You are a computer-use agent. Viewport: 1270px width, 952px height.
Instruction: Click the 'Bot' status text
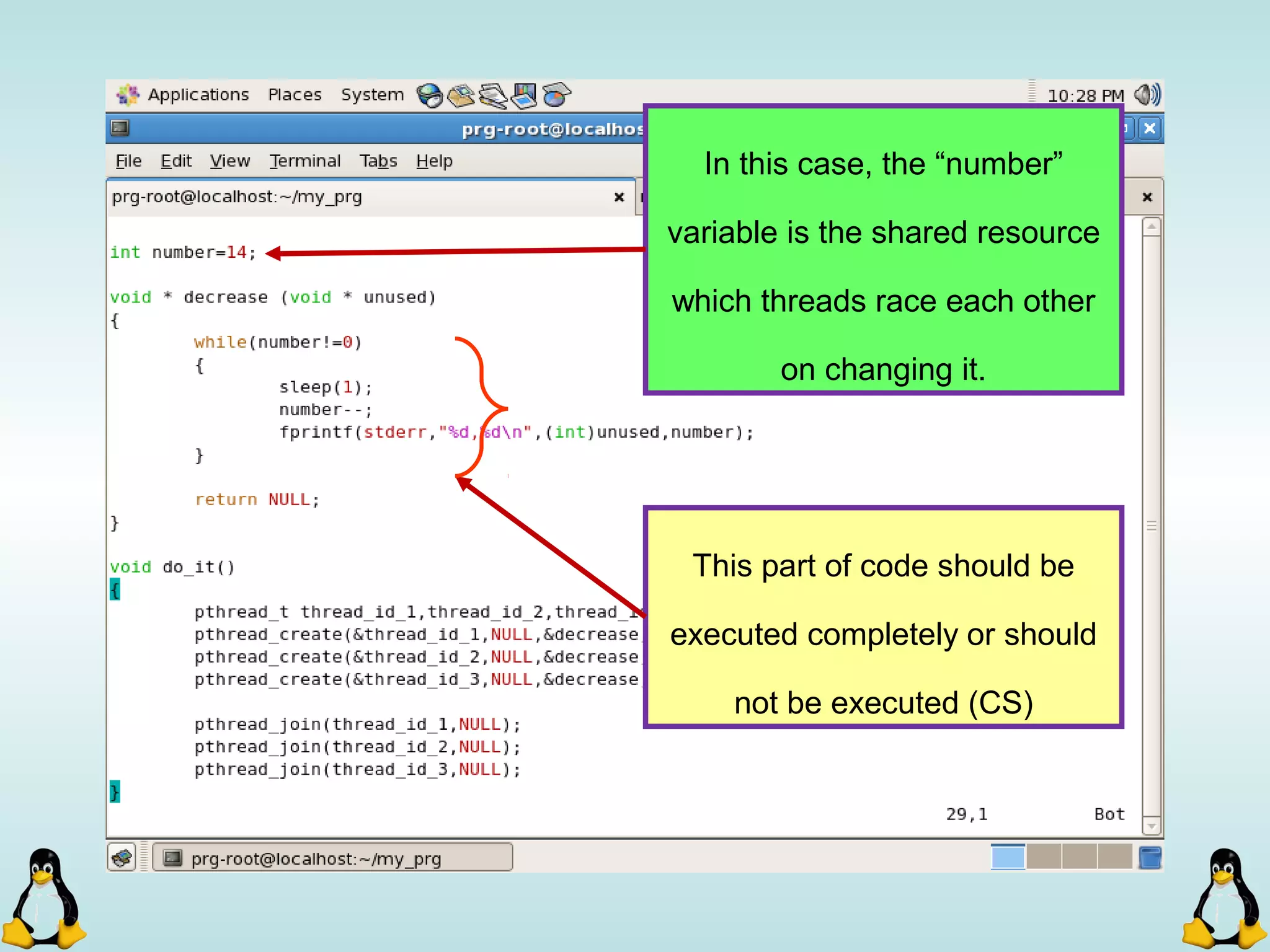(x=1109, y=814)
